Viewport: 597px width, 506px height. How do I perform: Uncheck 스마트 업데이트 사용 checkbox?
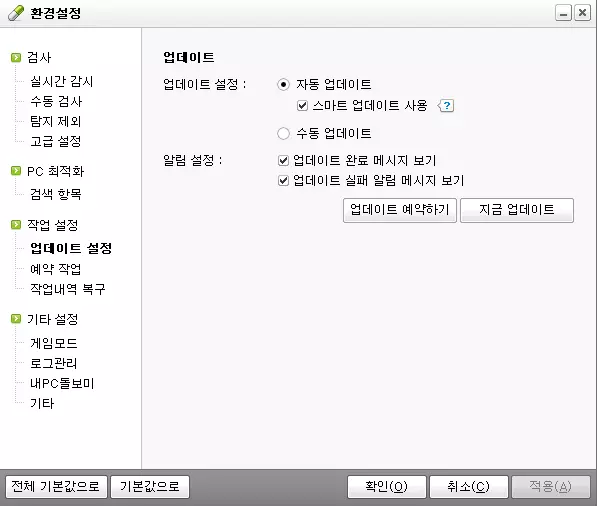click(302, 105)
